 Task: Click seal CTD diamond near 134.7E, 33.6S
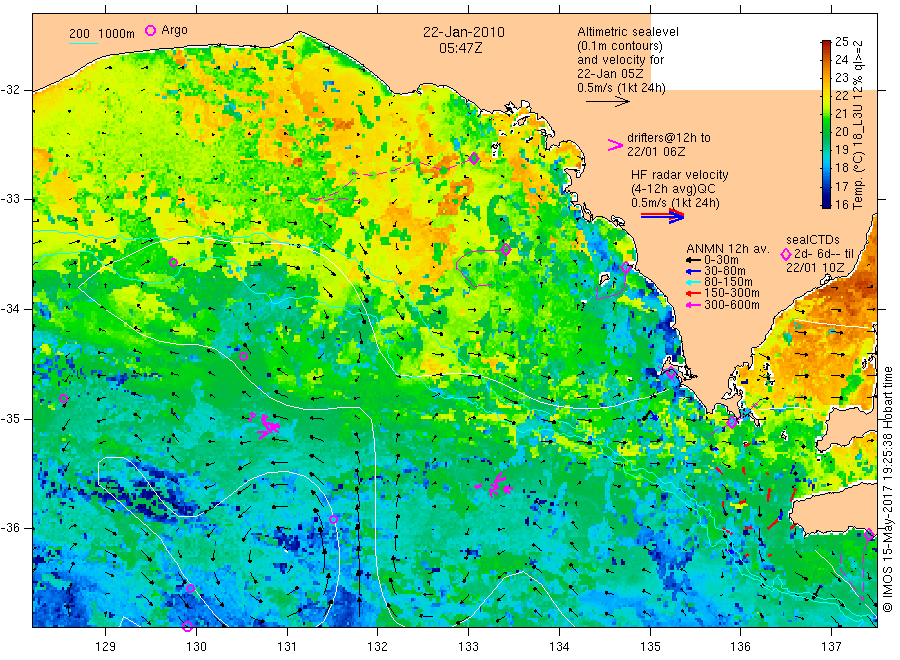tap(626, 267)
